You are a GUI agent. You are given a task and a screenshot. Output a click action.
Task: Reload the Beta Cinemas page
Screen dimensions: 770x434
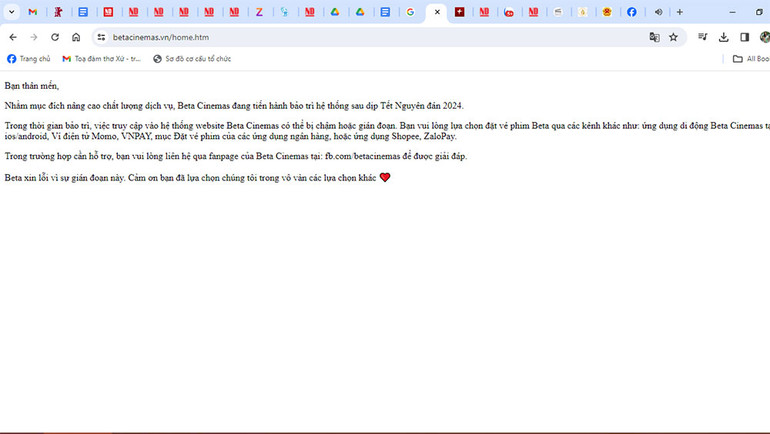pyautogui.click(x=54, y=37)
